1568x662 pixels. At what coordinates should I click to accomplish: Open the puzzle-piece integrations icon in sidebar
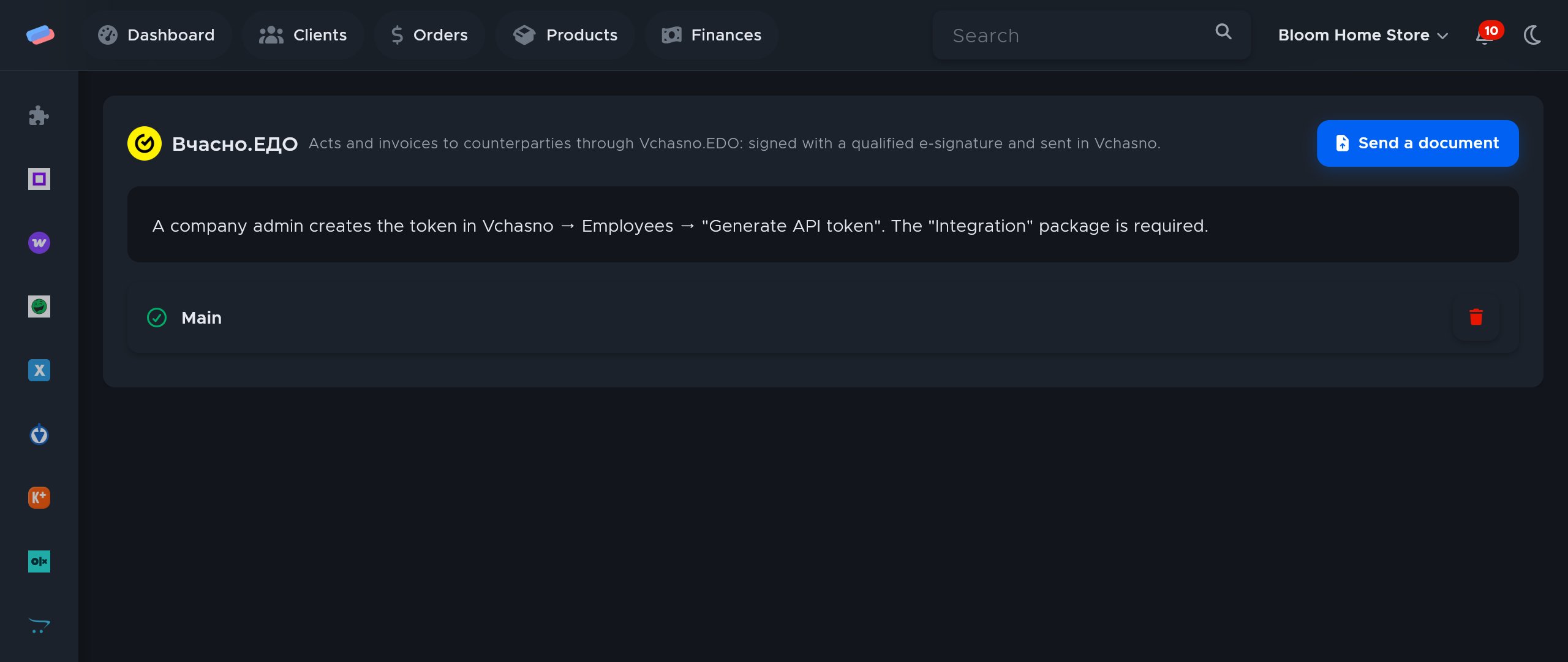click(39, 116)
